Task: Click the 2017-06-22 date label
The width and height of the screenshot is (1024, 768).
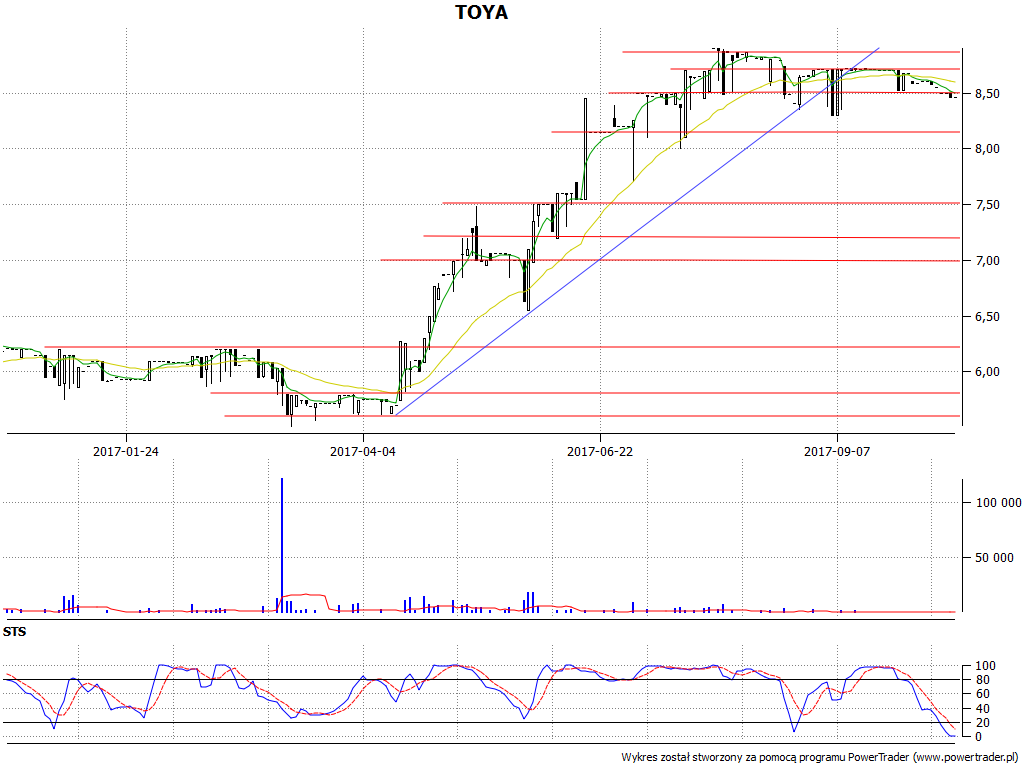Action: 600,451
